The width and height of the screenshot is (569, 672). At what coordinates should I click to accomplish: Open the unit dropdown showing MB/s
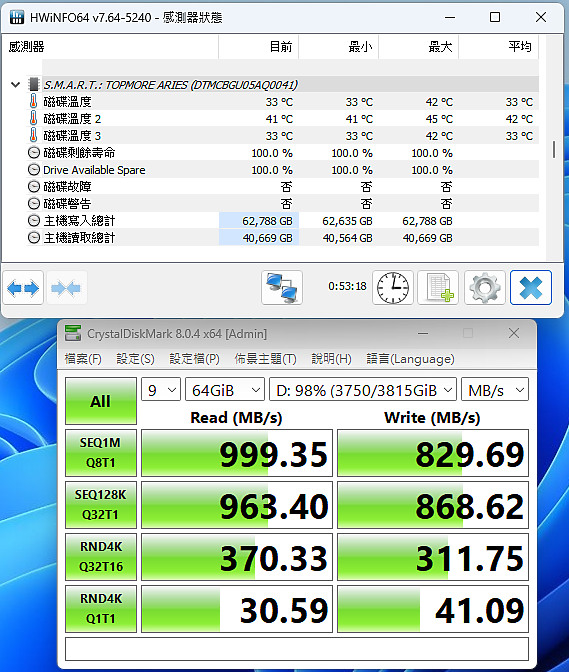(495, 390)
